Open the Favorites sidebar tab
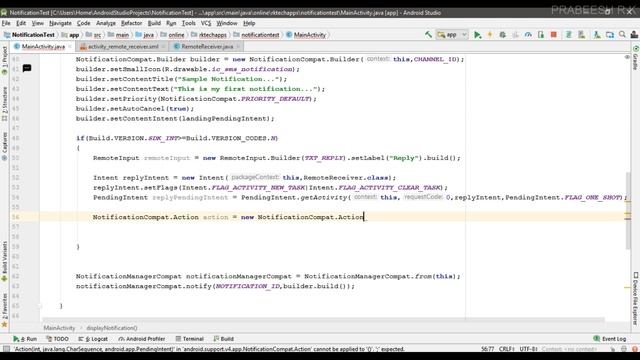Screen dimensions: 640x360 (x=4, y=310)
